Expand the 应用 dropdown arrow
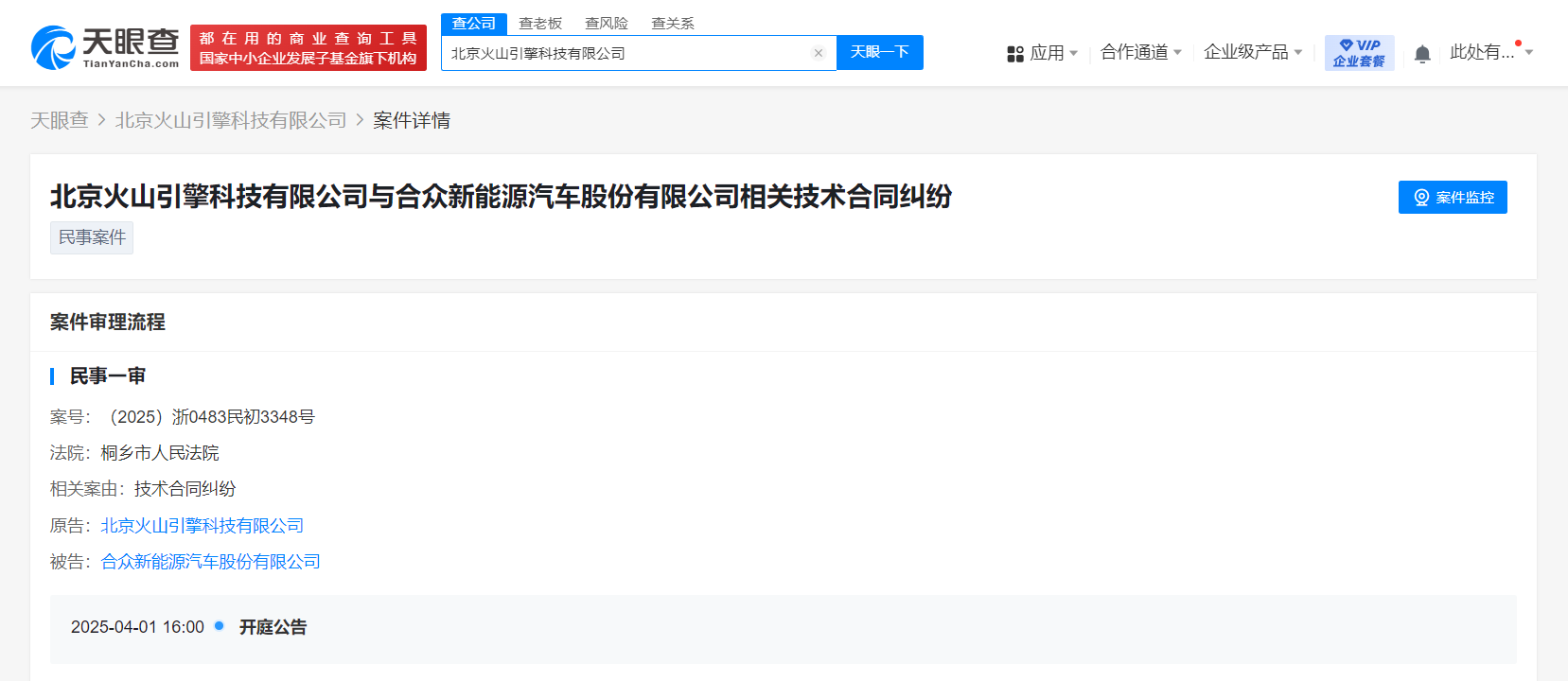This screenshot has height=681, width=1568. coord(1073,53)
